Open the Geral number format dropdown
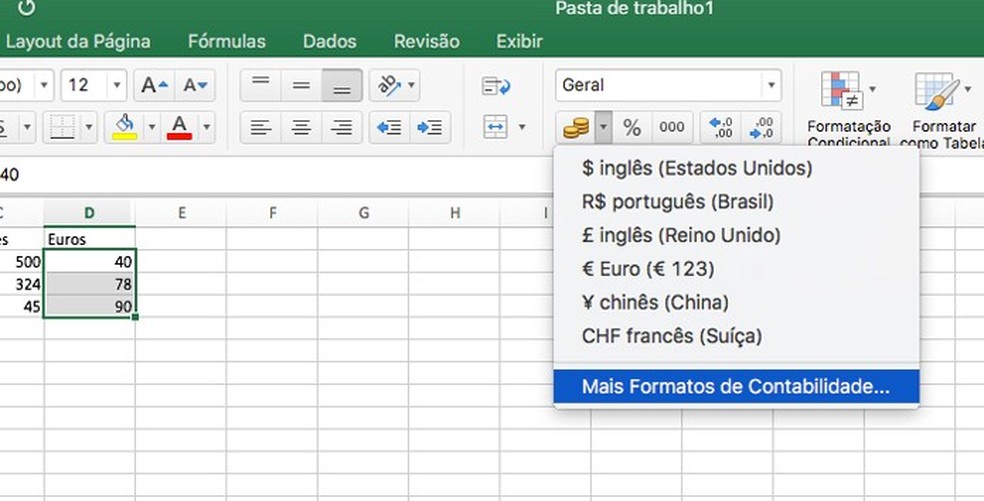984x501 pixels. (771, 86)
